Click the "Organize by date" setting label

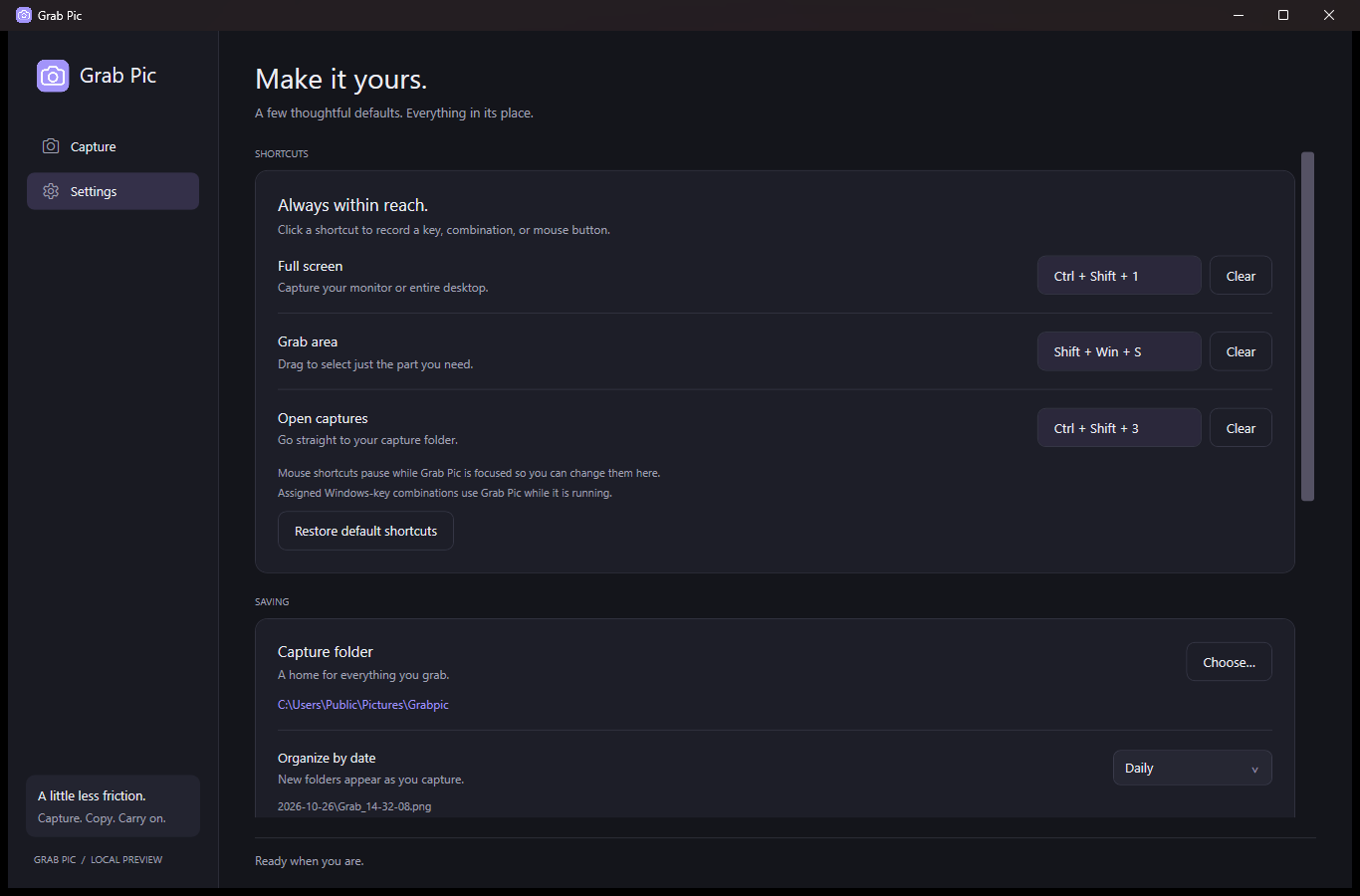point(327,759)
